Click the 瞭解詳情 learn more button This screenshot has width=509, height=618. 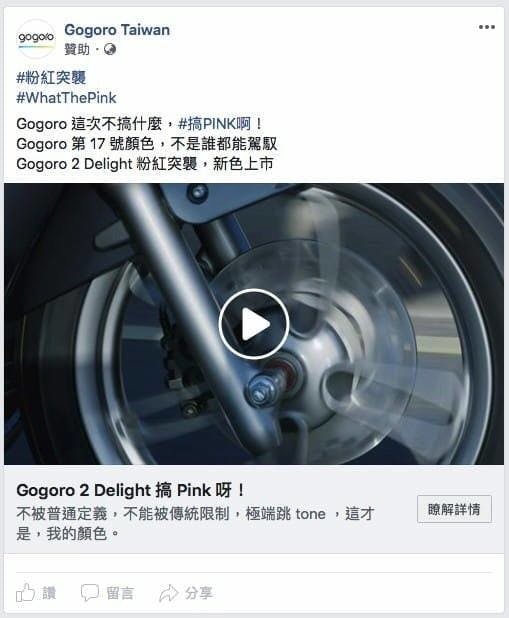point(454,509)
